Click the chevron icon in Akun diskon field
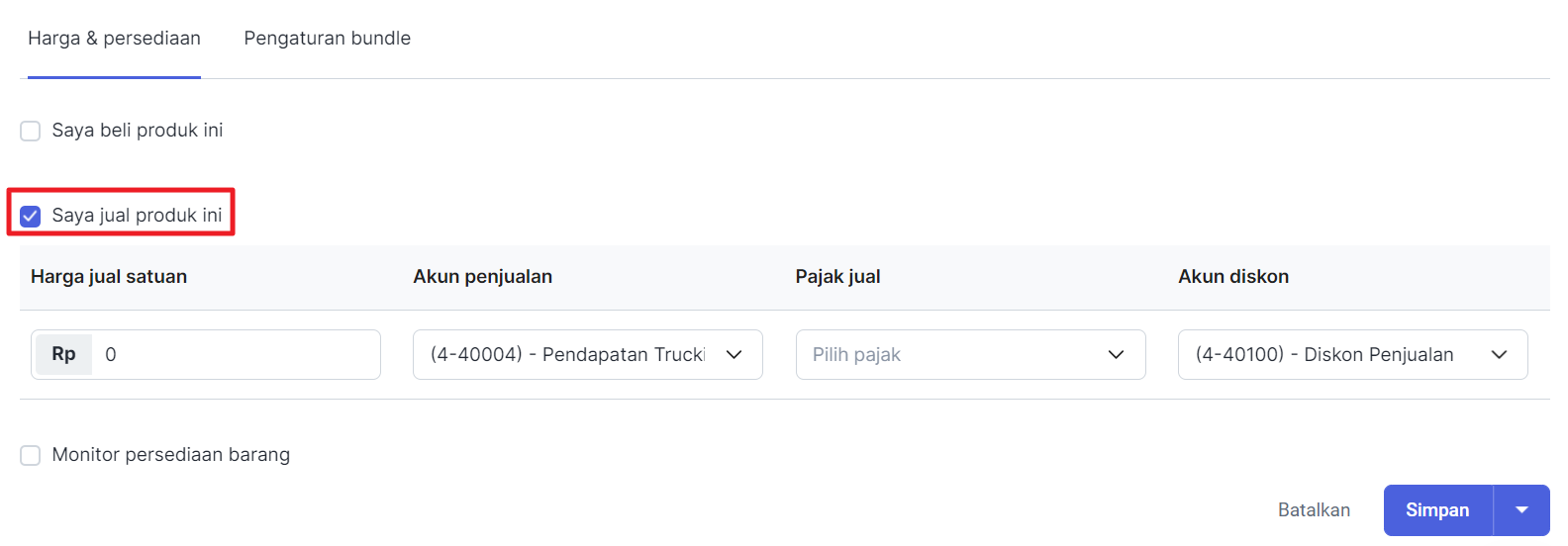Viewport: 1568px width, 546px height. click(1499, 355)
